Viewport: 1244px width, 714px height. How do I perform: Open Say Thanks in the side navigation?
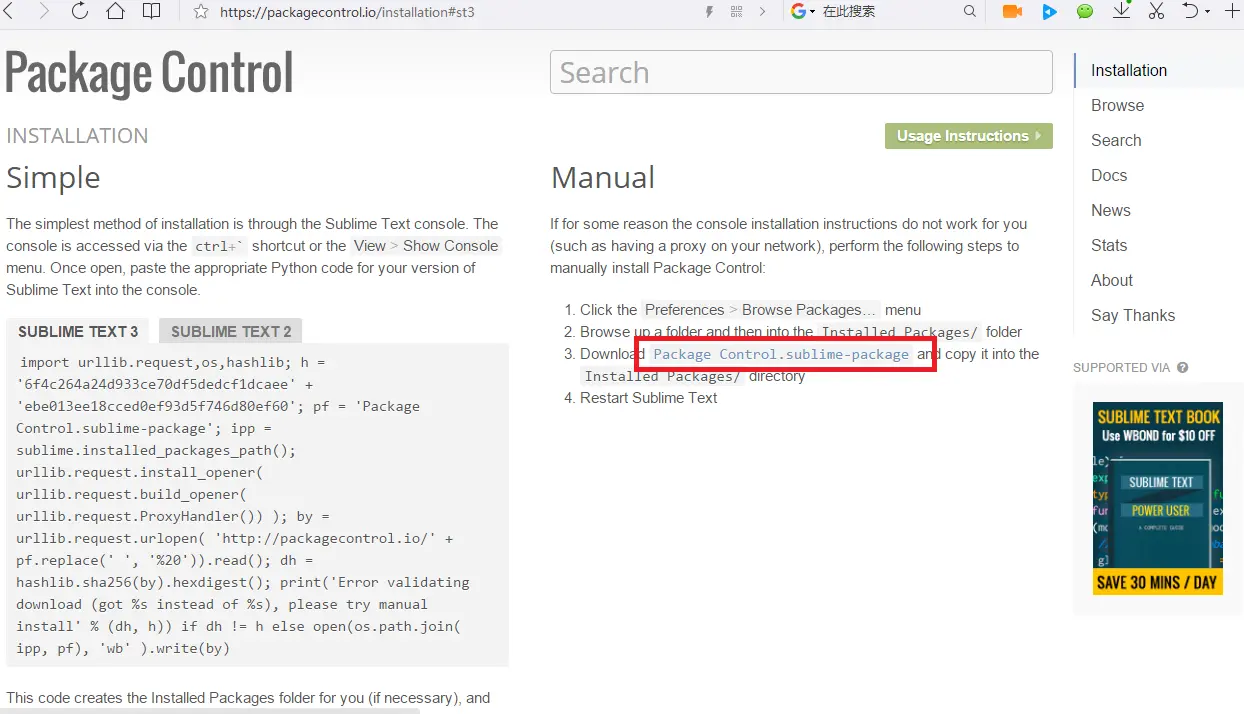1133,315
